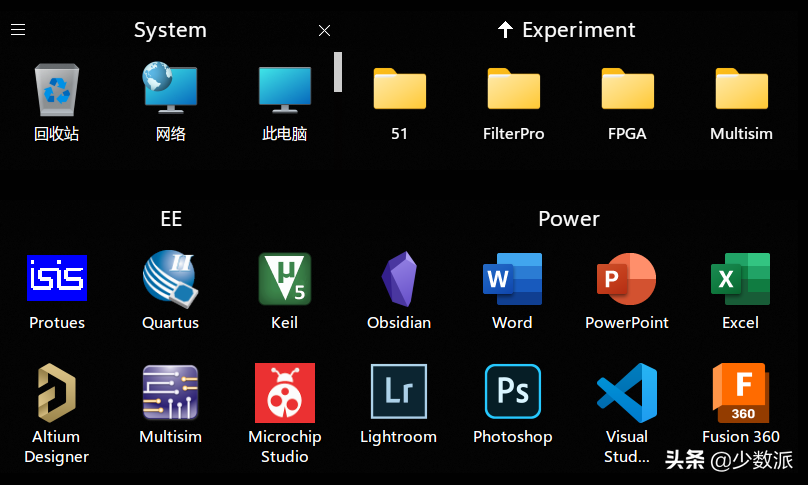Launch Altium Designer
808x485 pixels.
click(57, 392)
